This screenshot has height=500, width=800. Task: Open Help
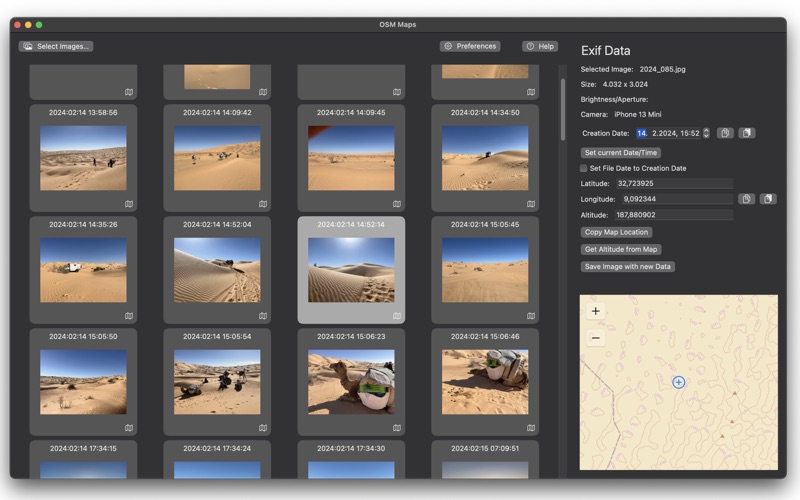pyautogui.click(x=540, y=46)
